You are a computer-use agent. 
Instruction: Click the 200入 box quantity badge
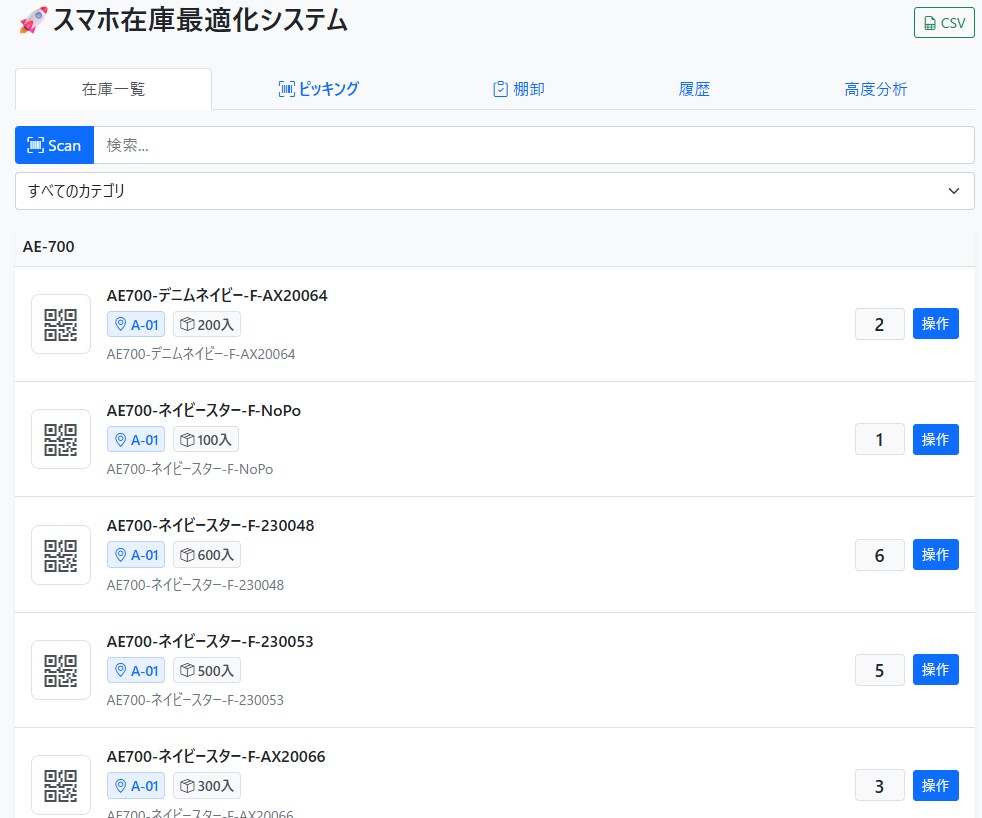tap(207, 324)
